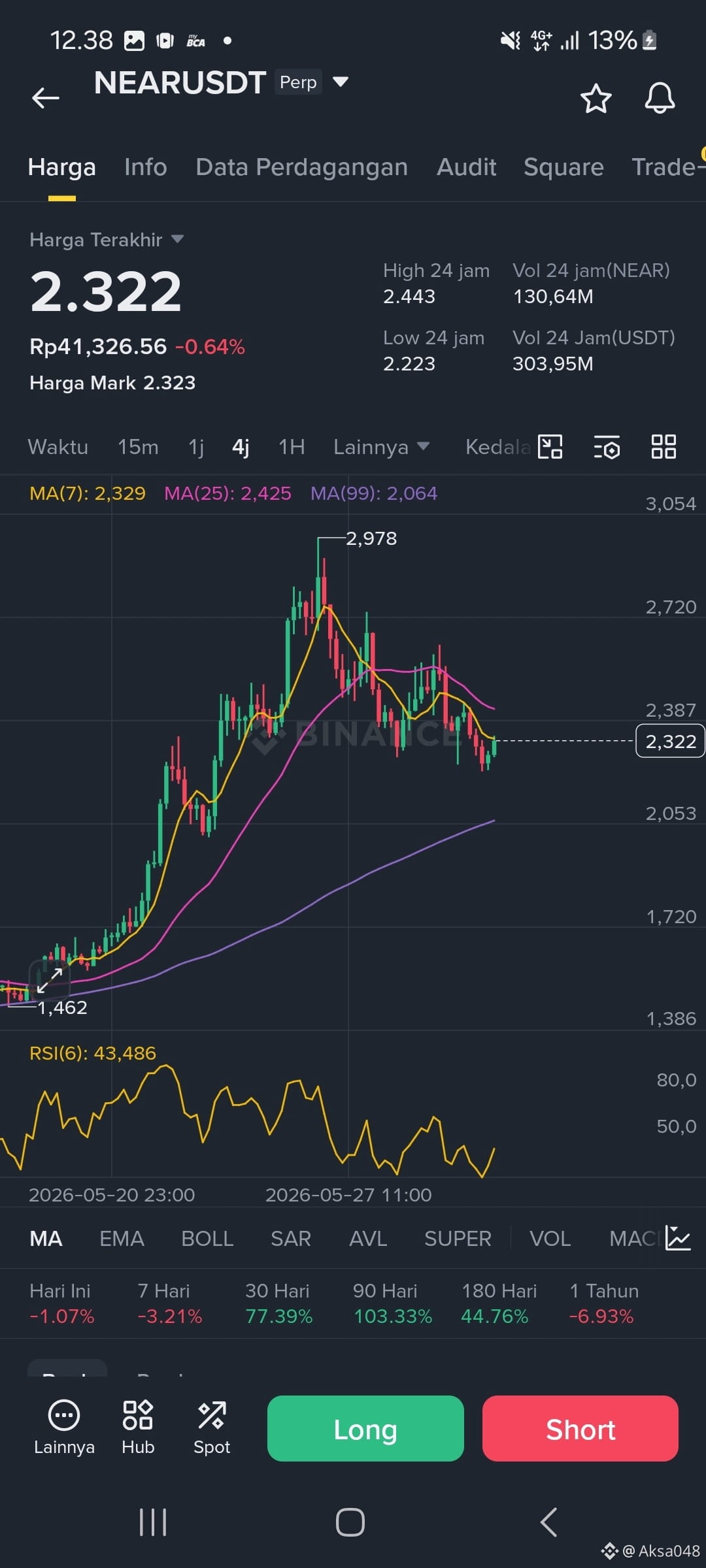Screen dimensions: 706x1568
Task: Tap Android home button
Action: [x=350, y=1522]
